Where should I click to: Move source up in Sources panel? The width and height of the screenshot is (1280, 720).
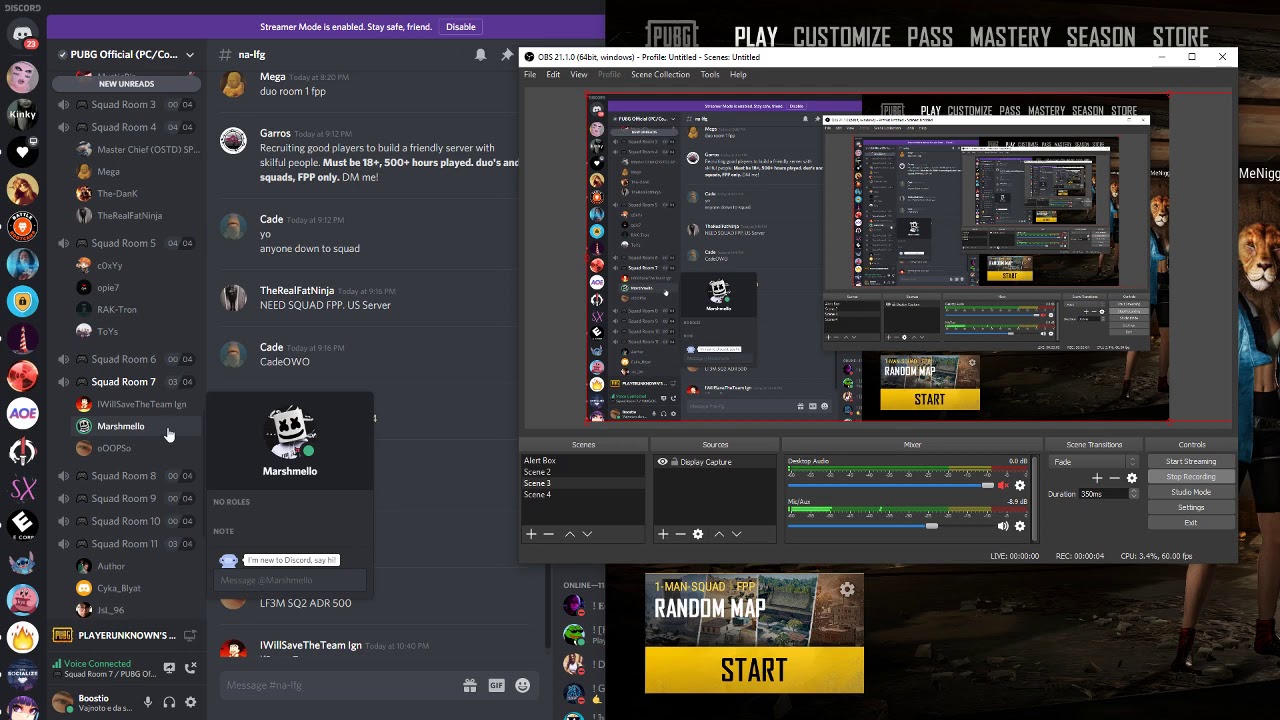[719, 534]
